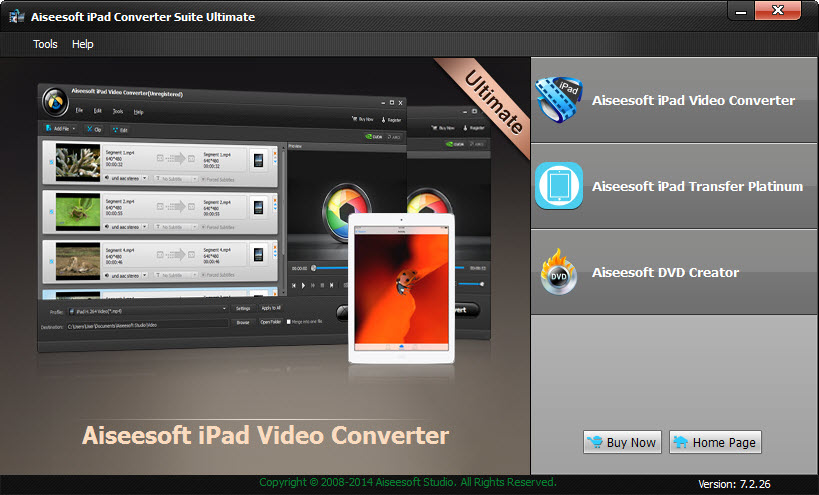Screen dimensions: 819x495
Task: Click the application icon in title bar
Action: click(x=16, y=16)
